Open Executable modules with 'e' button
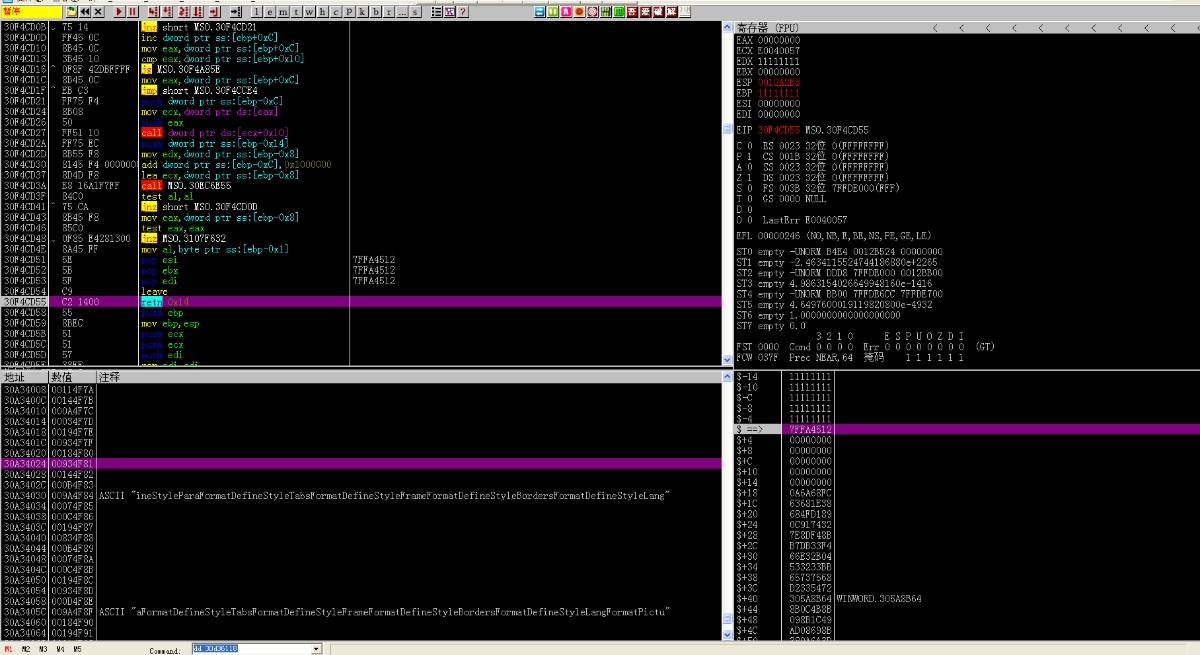 pyautogui.click(x=270, y=11)
